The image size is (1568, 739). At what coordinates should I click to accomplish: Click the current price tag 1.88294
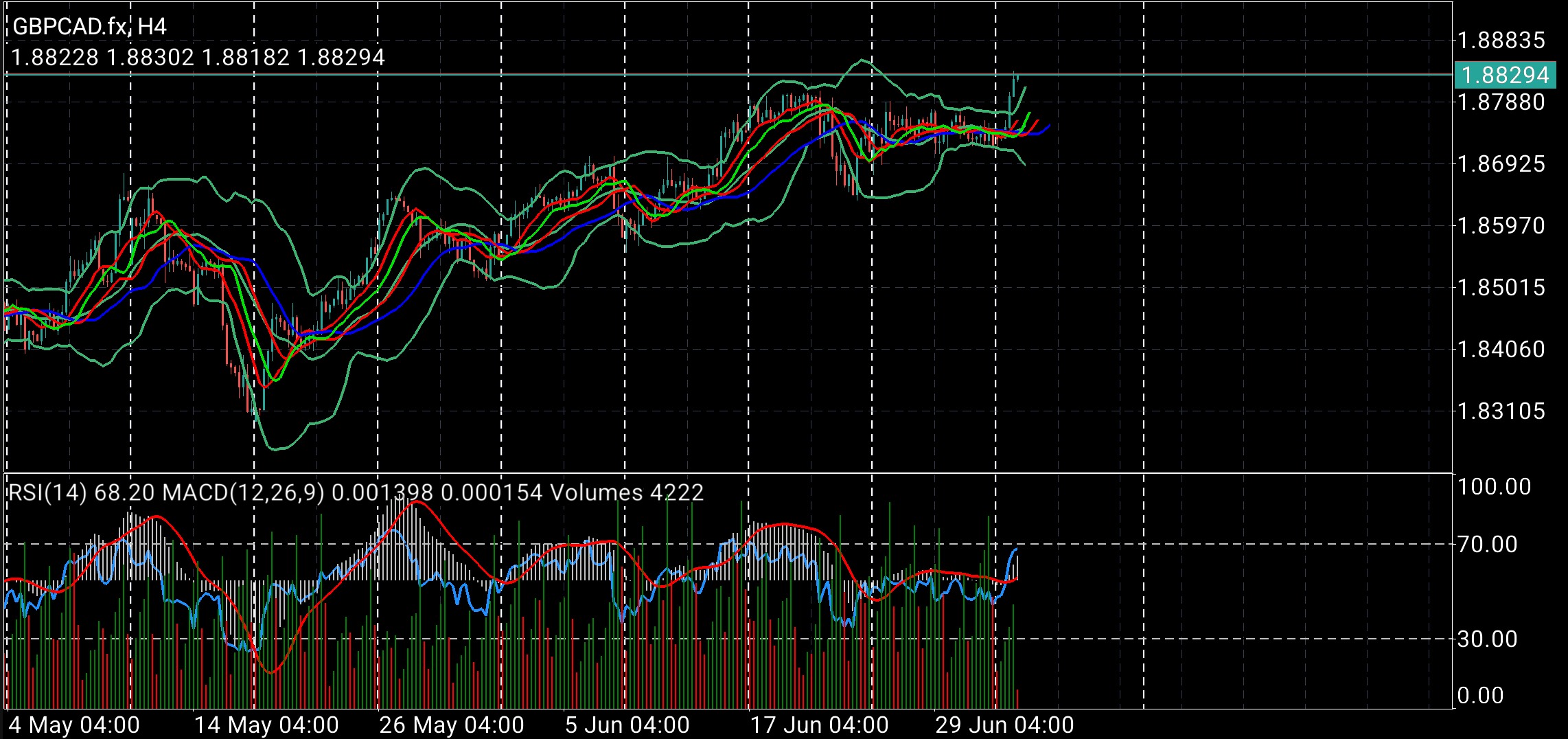tap(1505, 75)
